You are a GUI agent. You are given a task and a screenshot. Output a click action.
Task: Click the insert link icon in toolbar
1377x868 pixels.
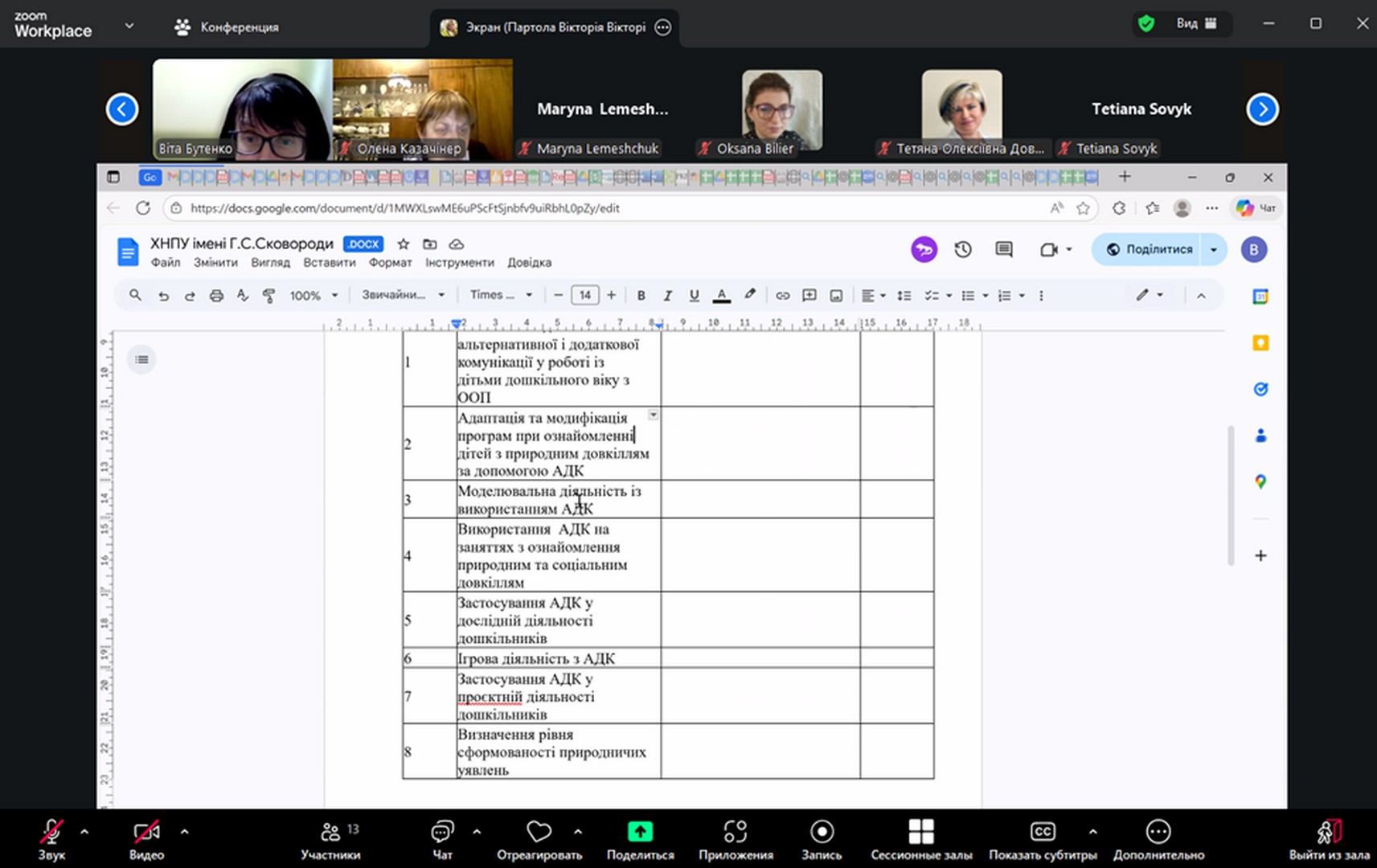click(782, 296)
